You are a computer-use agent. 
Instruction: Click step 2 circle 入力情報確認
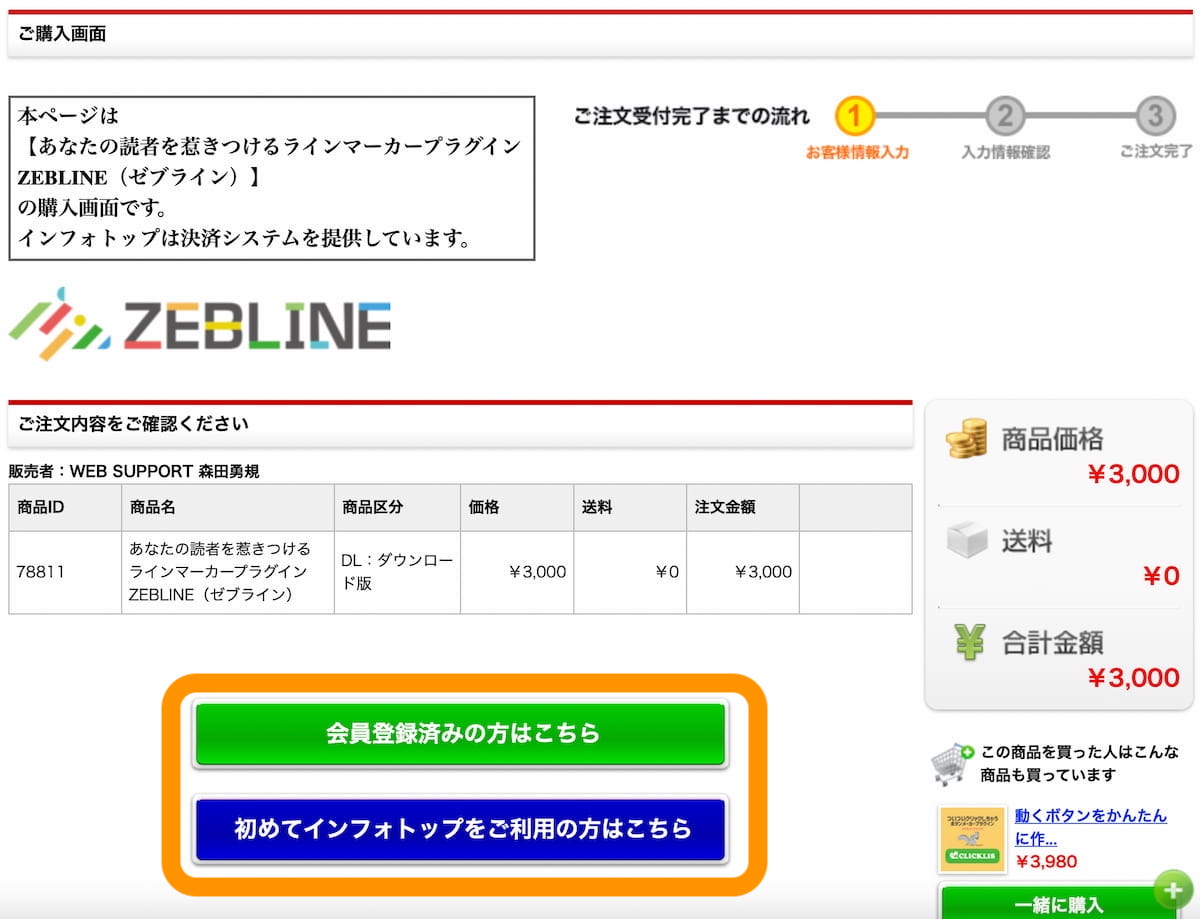[x=1004, y=116]
